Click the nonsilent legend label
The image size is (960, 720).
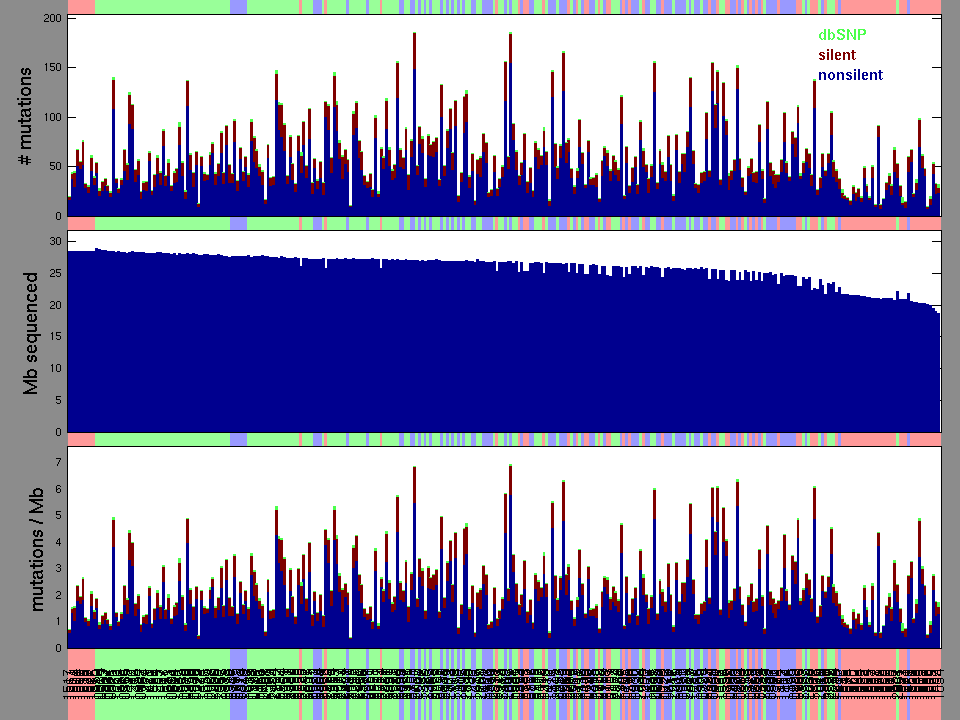pyautogui.click(x=850, y=75)
